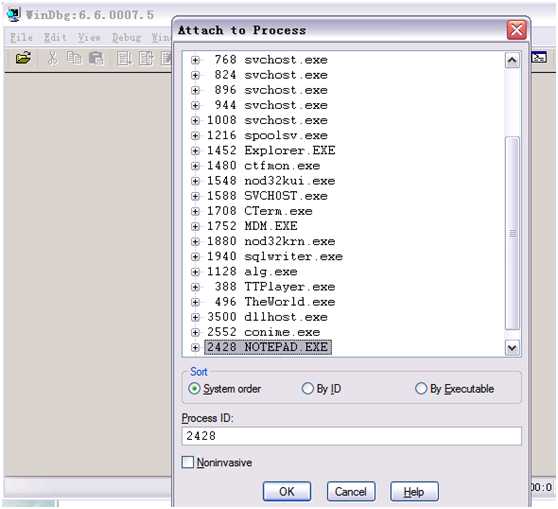Expand the 1880 nod32krn.exe entry
The image size is (558, 509).
(x=195, y=241)
